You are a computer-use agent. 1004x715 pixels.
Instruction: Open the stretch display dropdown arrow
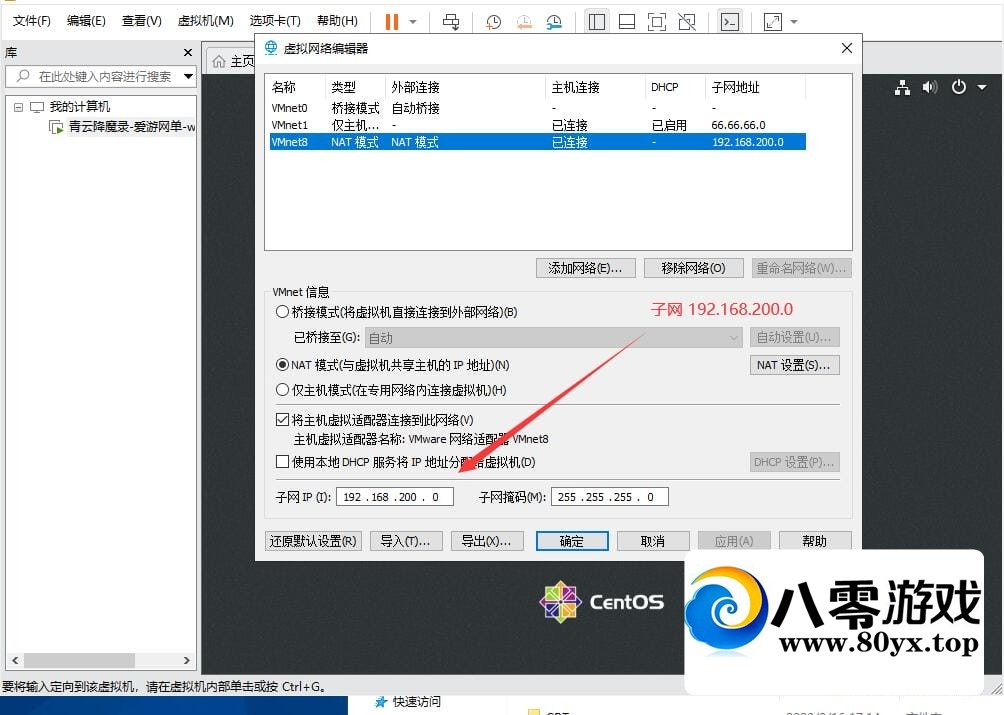pyautogui.click(x=794, y=22)
